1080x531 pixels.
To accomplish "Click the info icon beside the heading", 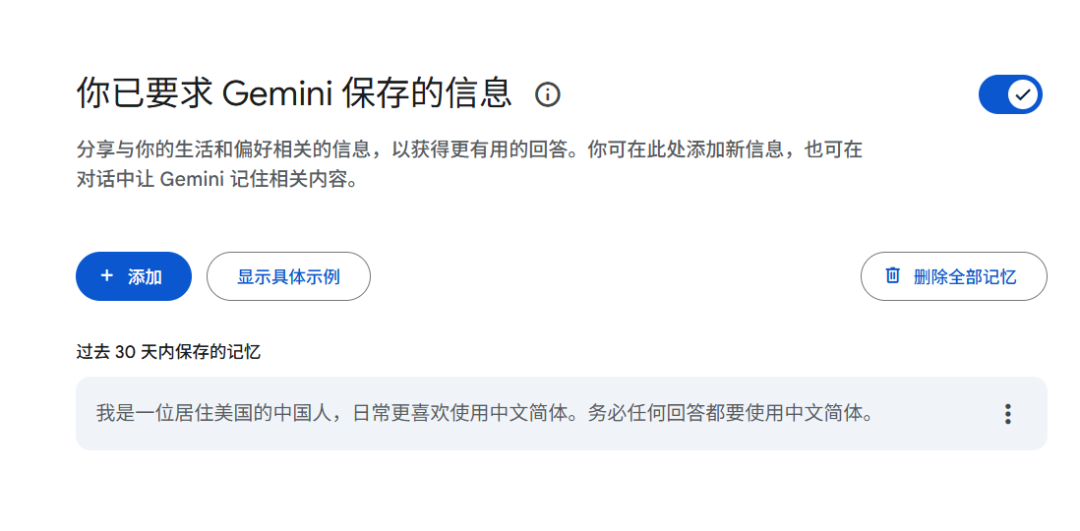I will [548, 94].
